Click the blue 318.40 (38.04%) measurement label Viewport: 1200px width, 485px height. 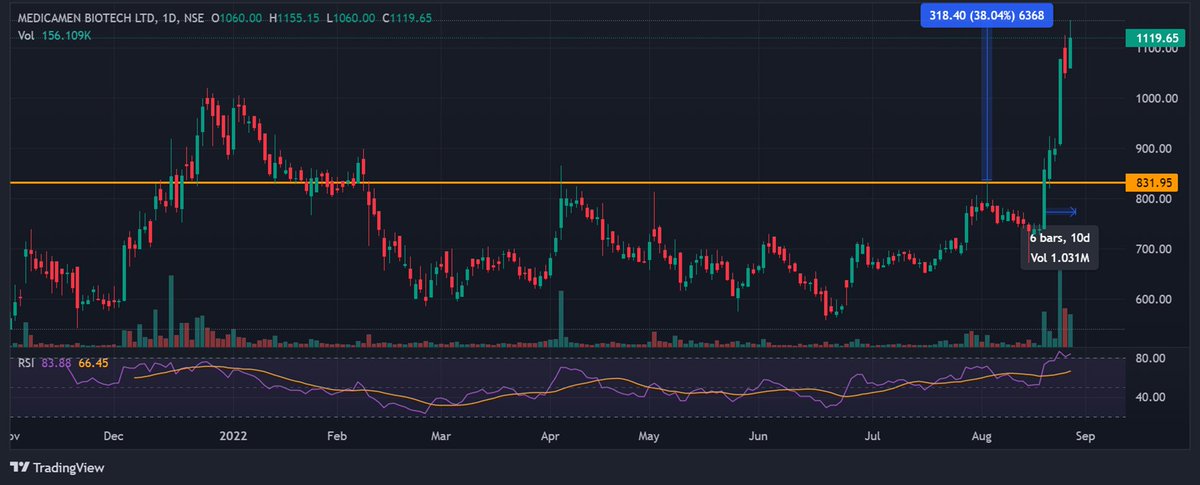tap(986, 13)
